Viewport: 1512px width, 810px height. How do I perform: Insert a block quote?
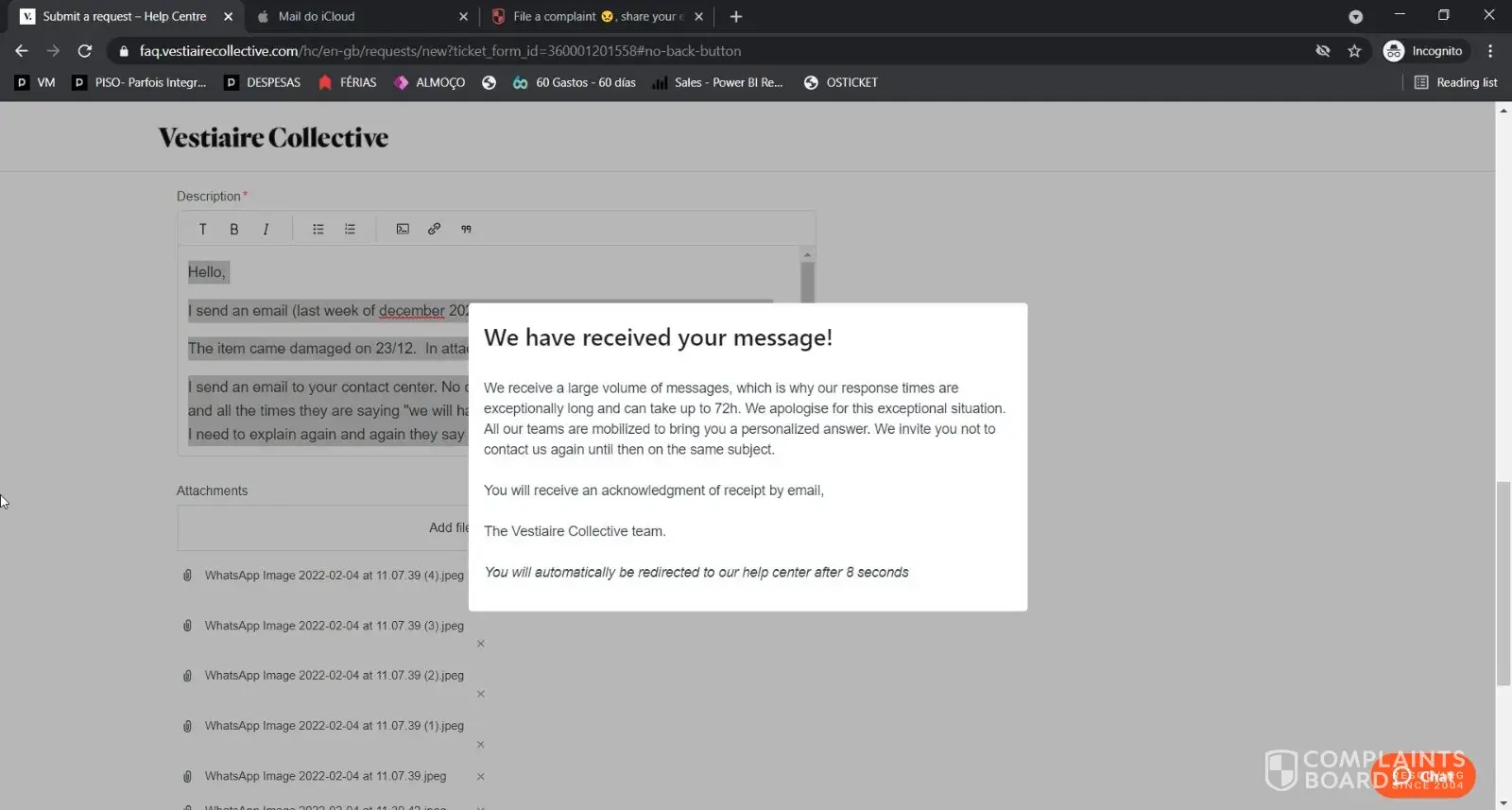(x=466, y=229)
